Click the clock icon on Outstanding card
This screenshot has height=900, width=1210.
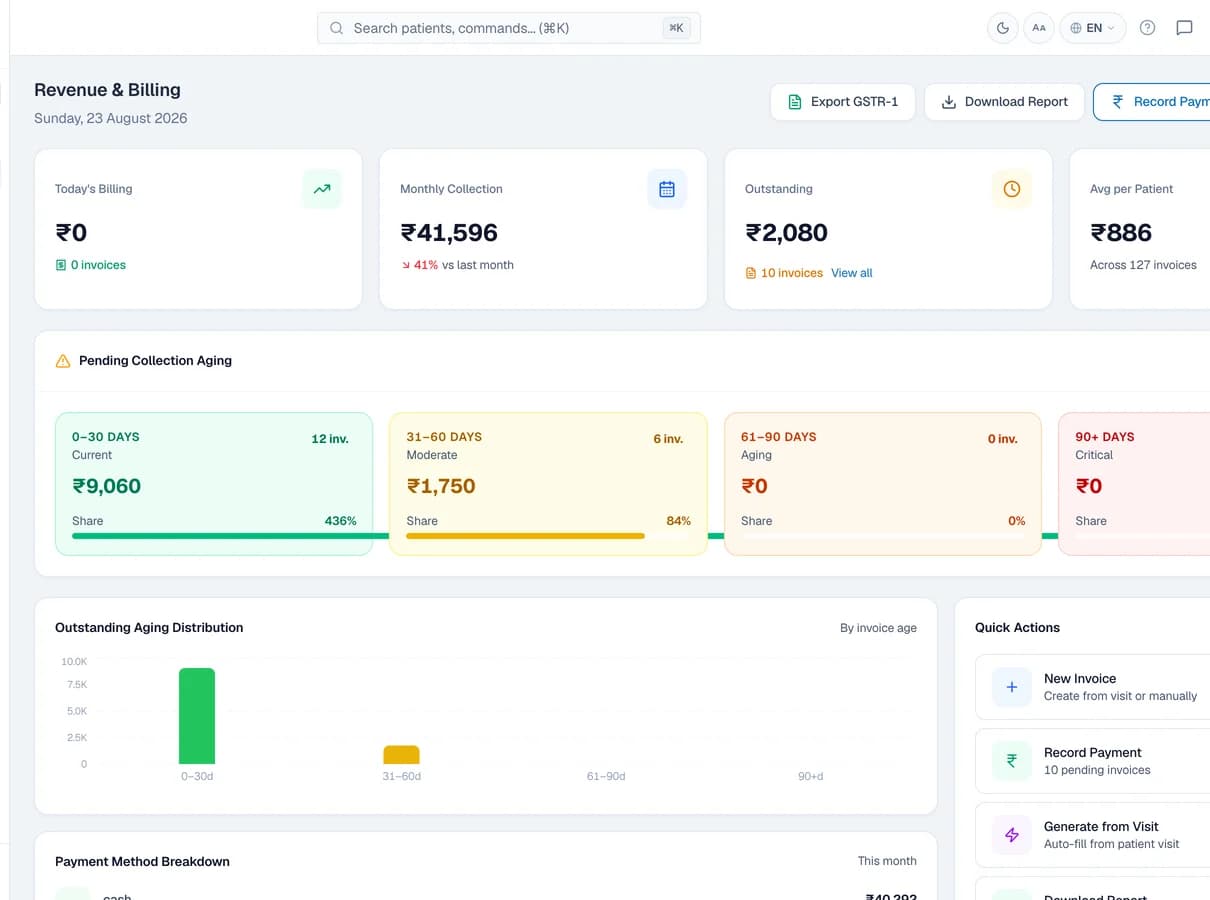1012,189
